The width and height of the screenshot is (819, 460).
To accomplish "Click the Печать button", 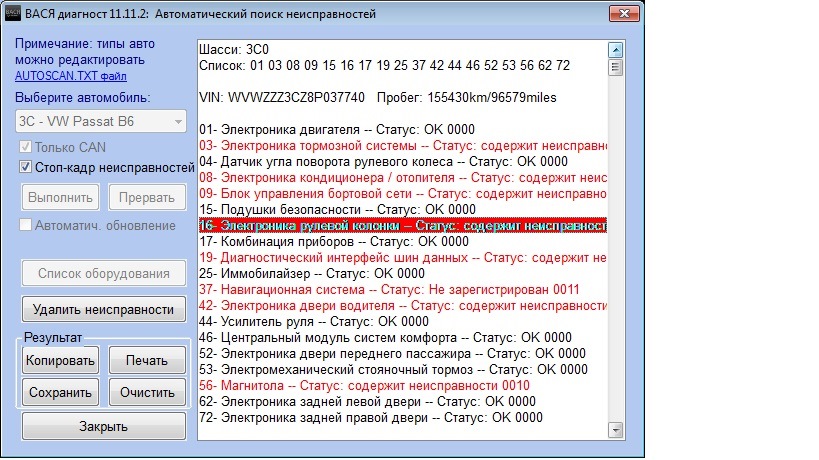I will [x=147, y=360].
